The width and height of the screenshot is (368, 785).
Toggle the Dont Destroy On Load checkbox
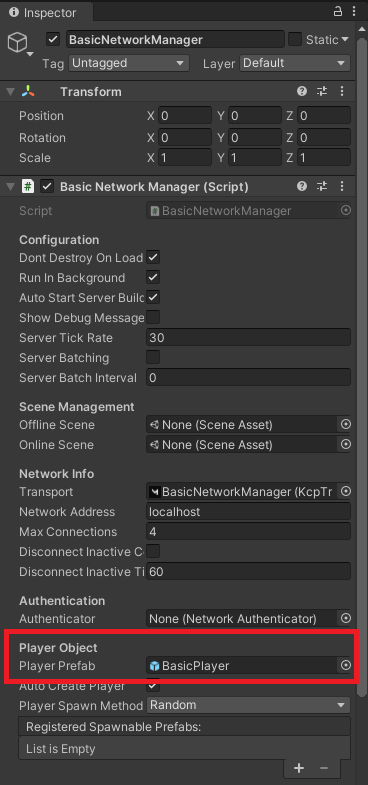click(153, 258)
